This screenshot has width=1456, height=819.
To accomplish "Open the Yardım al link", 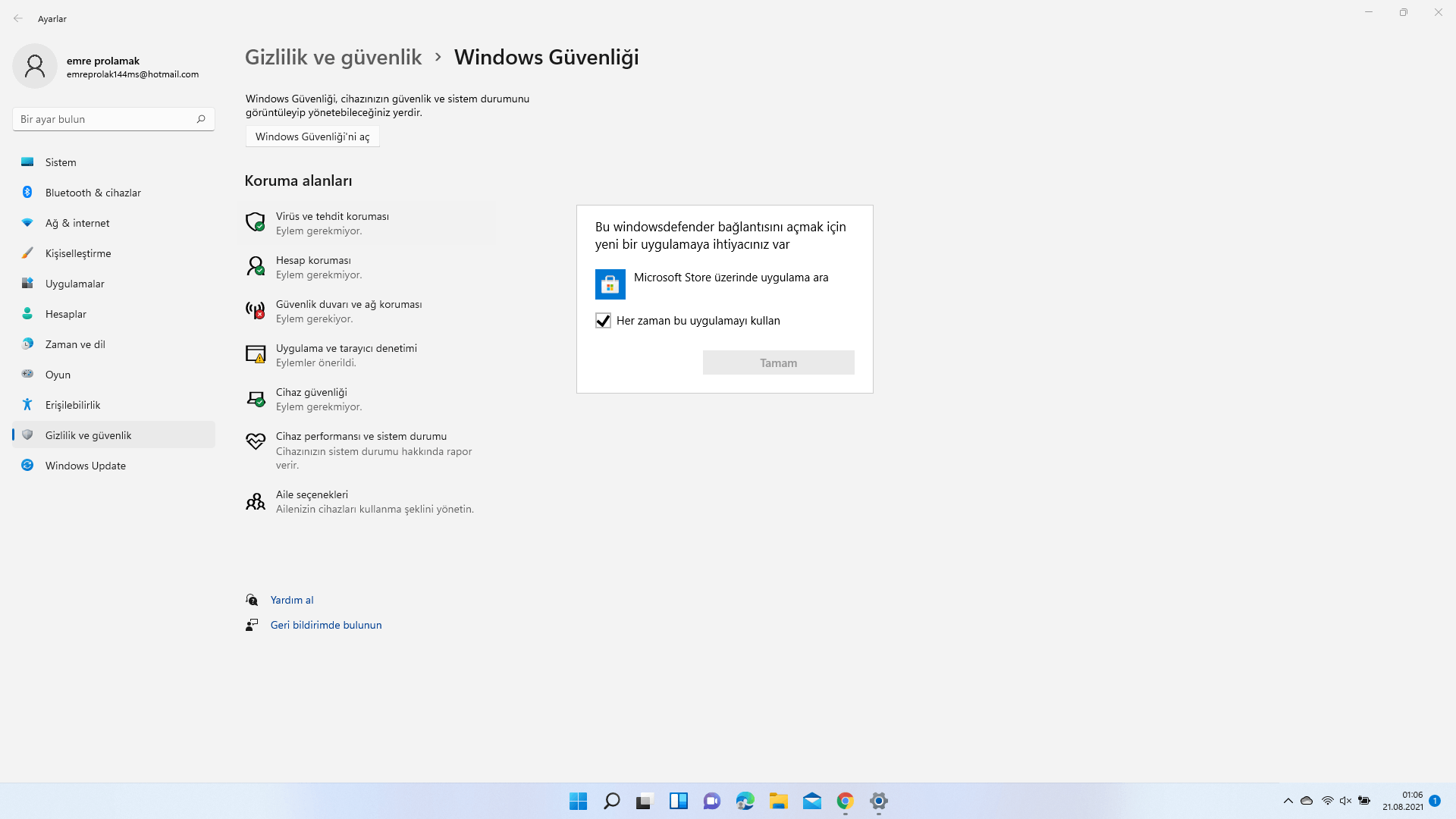I will click(x=292, y=600).
